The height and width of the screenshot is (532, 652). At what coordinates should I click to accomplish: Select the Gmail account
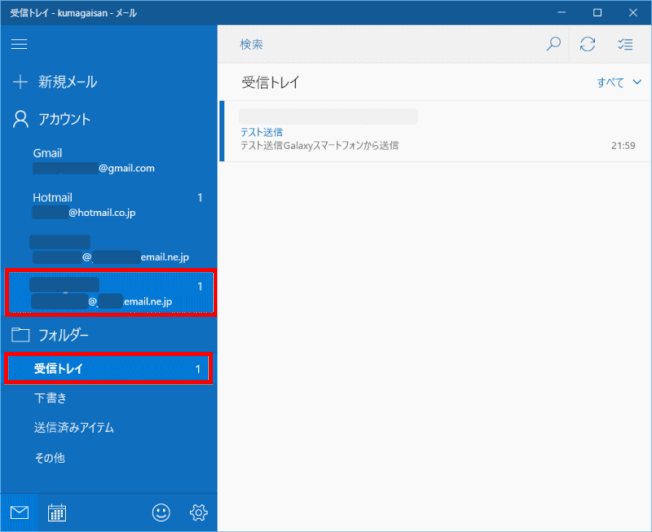[109, 161]
